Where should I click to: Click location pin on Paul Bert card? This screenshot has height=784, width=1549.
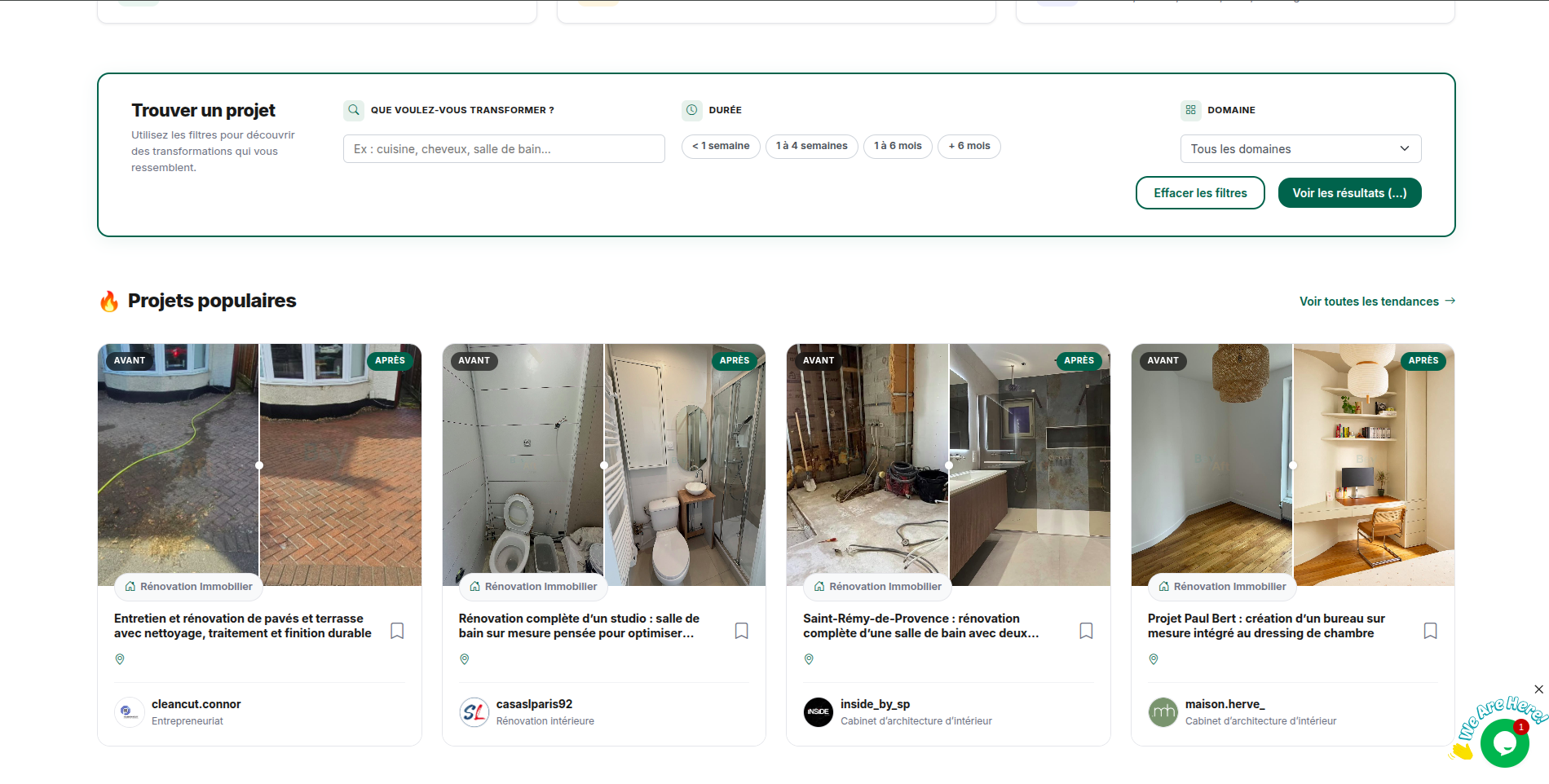coord(1154,658)
